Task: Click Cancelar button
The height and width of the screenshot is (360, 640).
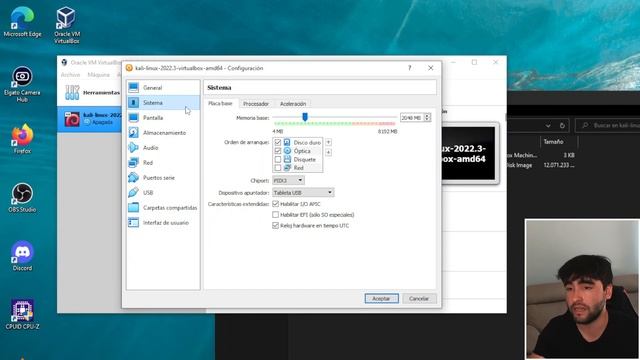Action: (419, 299)
